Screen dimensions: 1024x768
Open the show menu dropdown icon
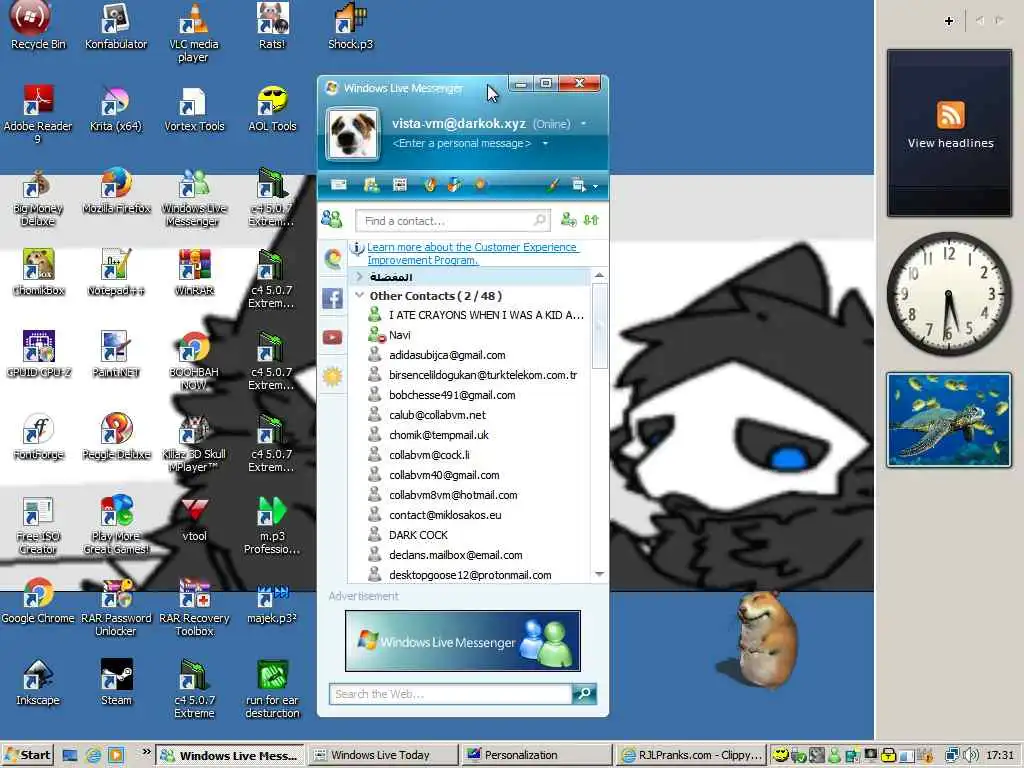tap(584, 185)
